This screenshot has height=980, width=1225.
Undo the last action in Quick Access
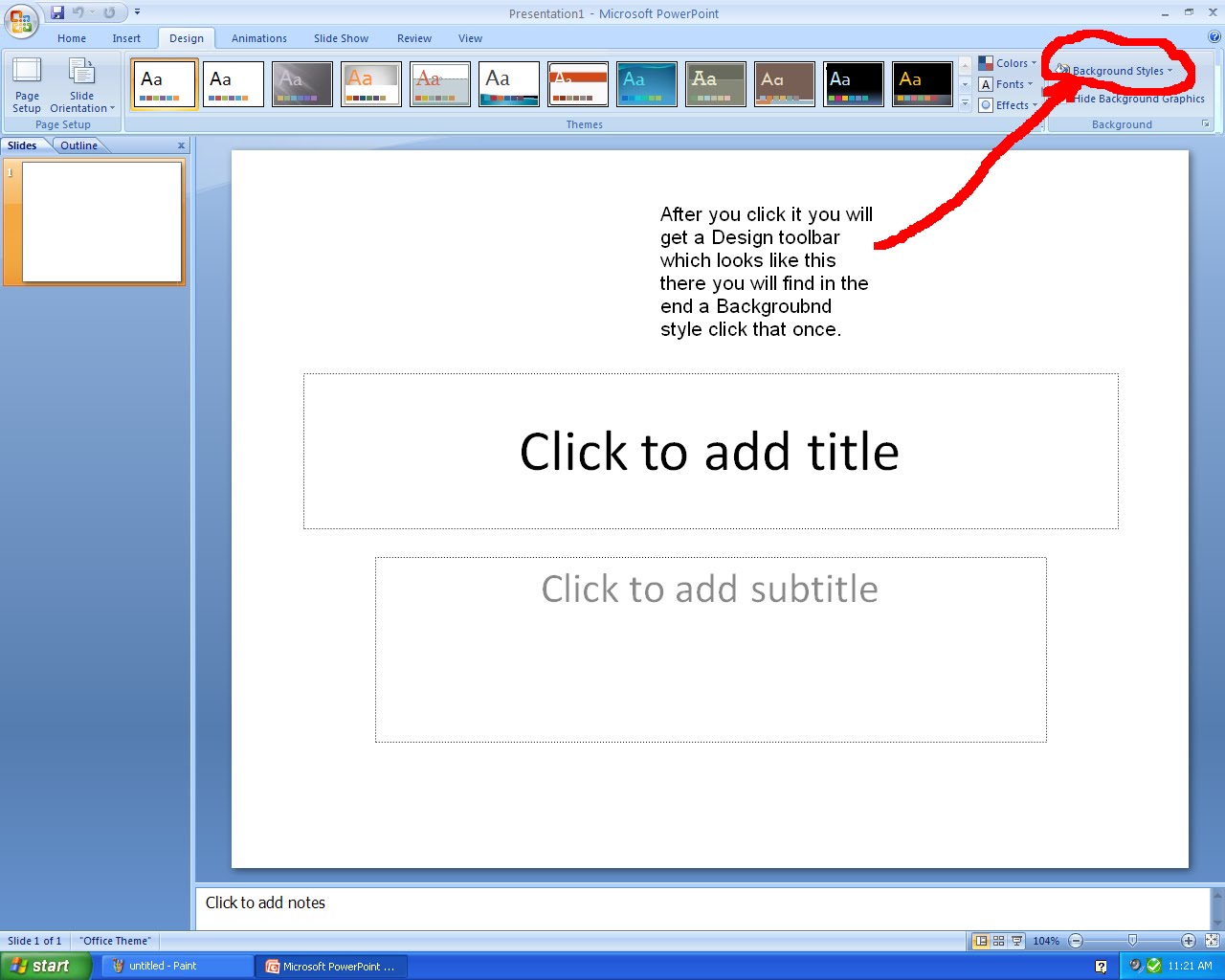pos(78,12)
